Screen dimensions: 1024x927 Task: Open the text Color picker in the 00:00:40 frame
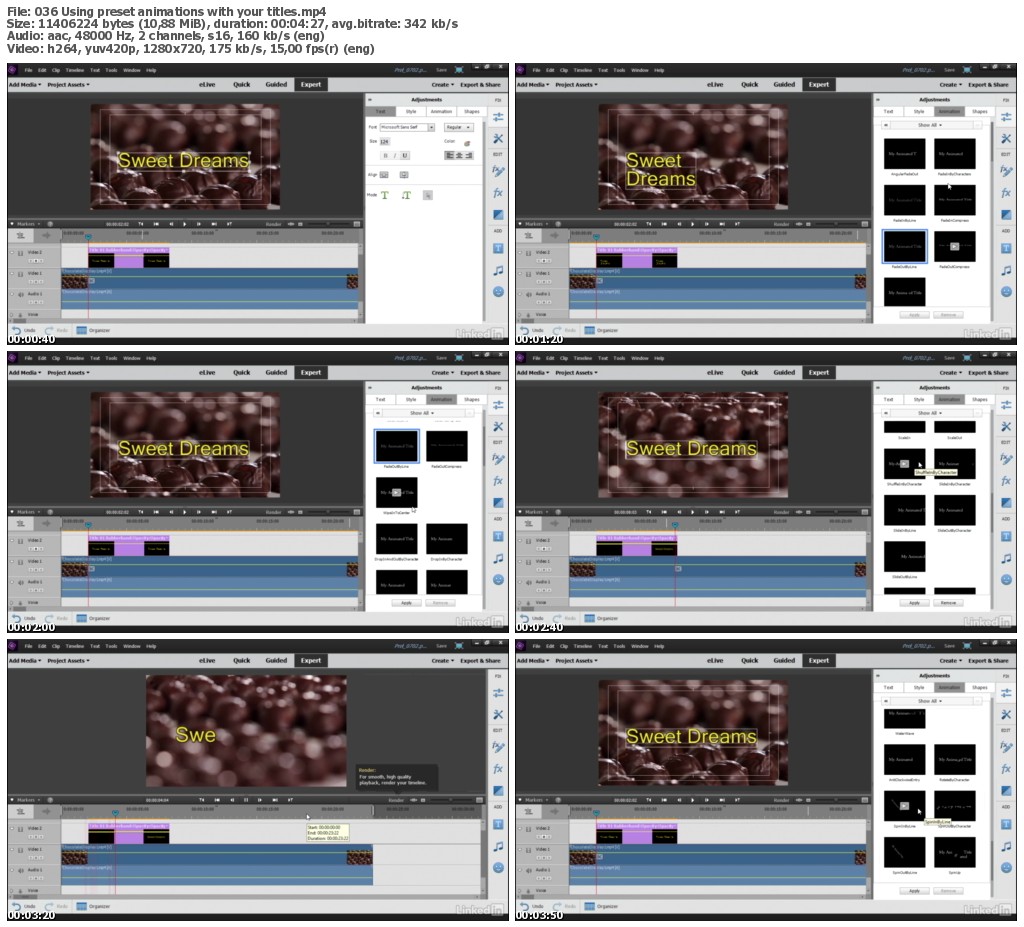467,143
